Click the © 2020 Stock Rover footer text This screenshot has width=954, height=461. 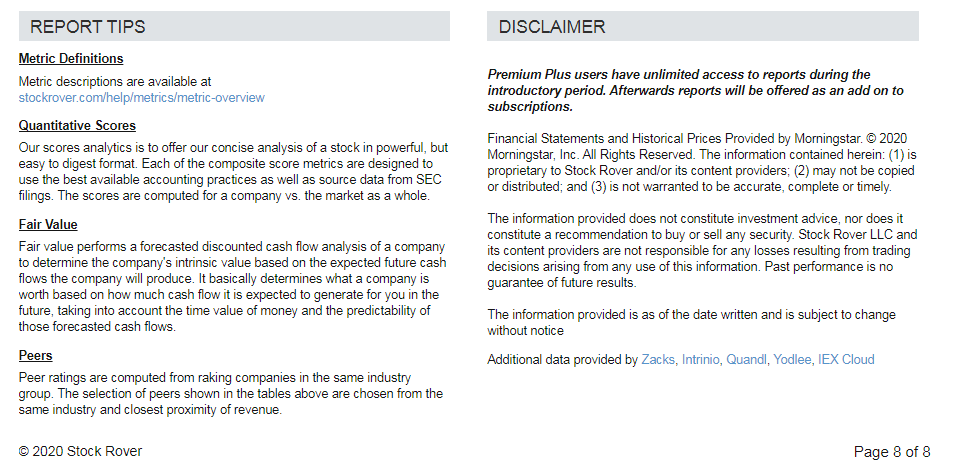[80, 451]
